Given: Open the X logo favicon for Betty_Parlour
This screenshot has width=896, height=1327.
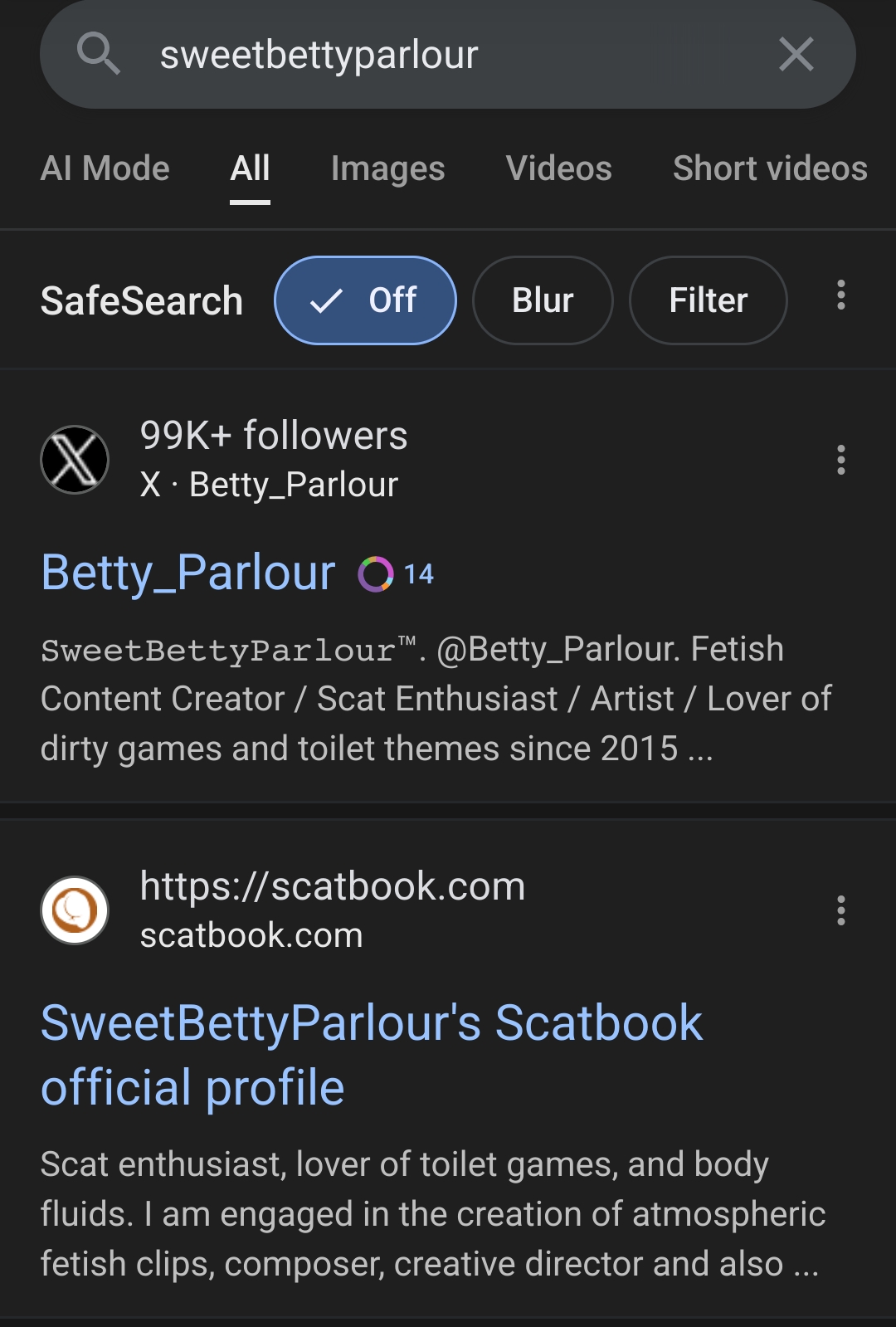Looking at the screenshot, I should point(75,460).
